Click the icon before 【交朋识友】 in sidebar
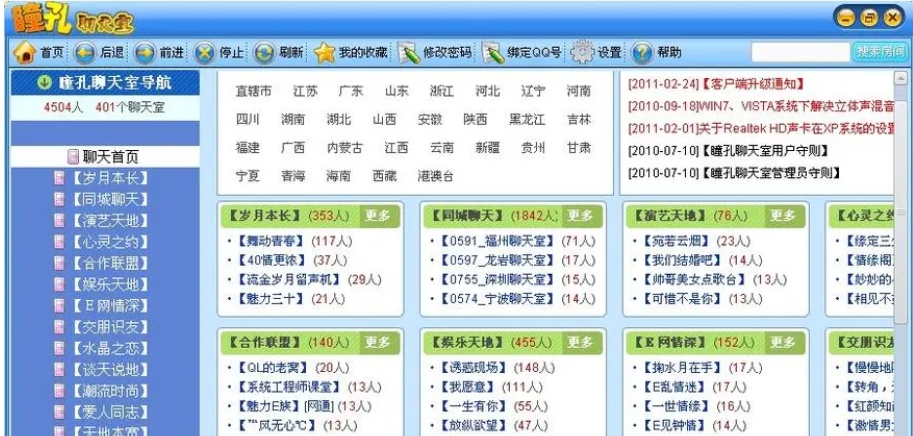The image size is (913, 436). [x=59, y=327]
